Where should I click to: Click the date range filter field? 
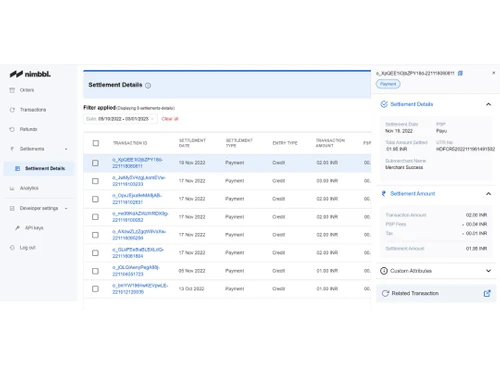(x=120, y=119)
